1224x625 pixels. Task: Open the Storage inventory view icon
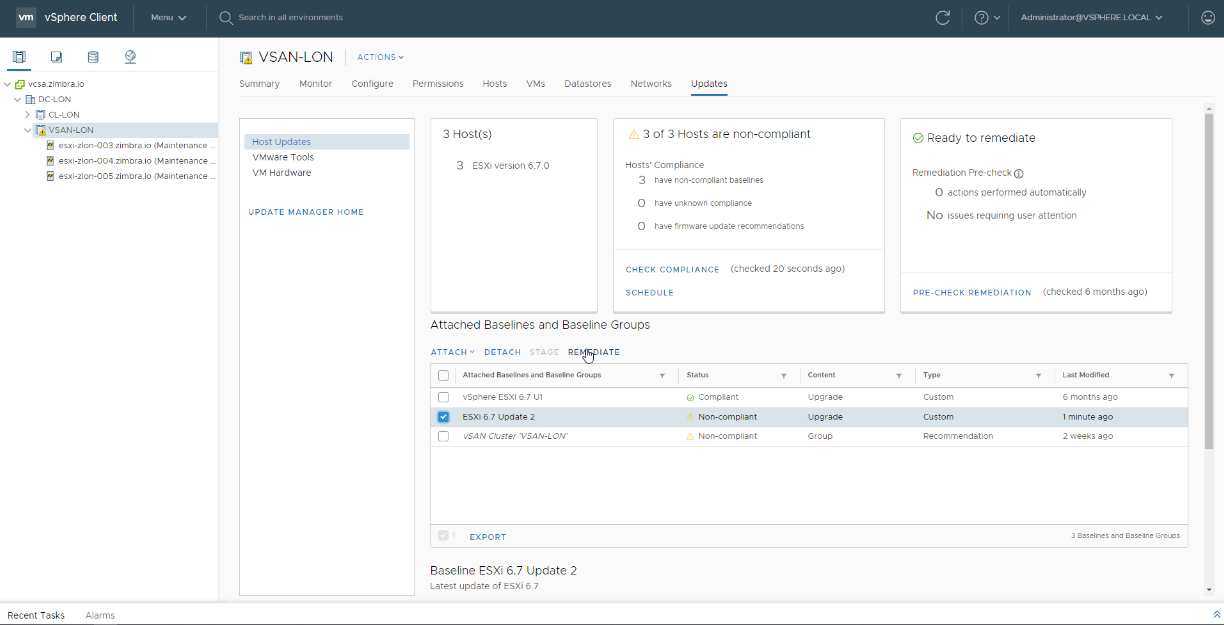93,57
